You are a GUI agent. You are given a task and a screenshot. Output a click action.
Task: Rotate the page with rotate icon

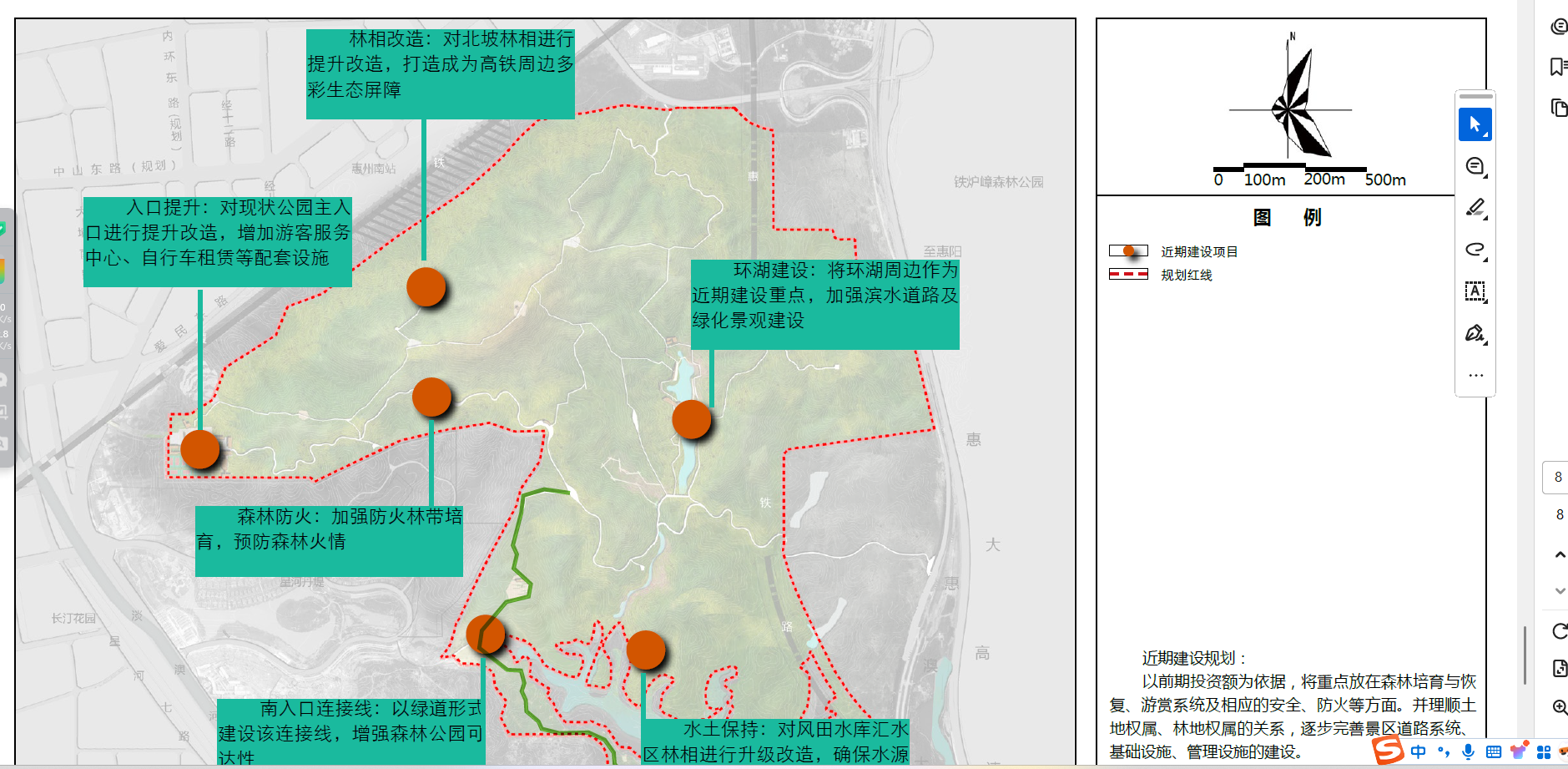point(1559,631)
